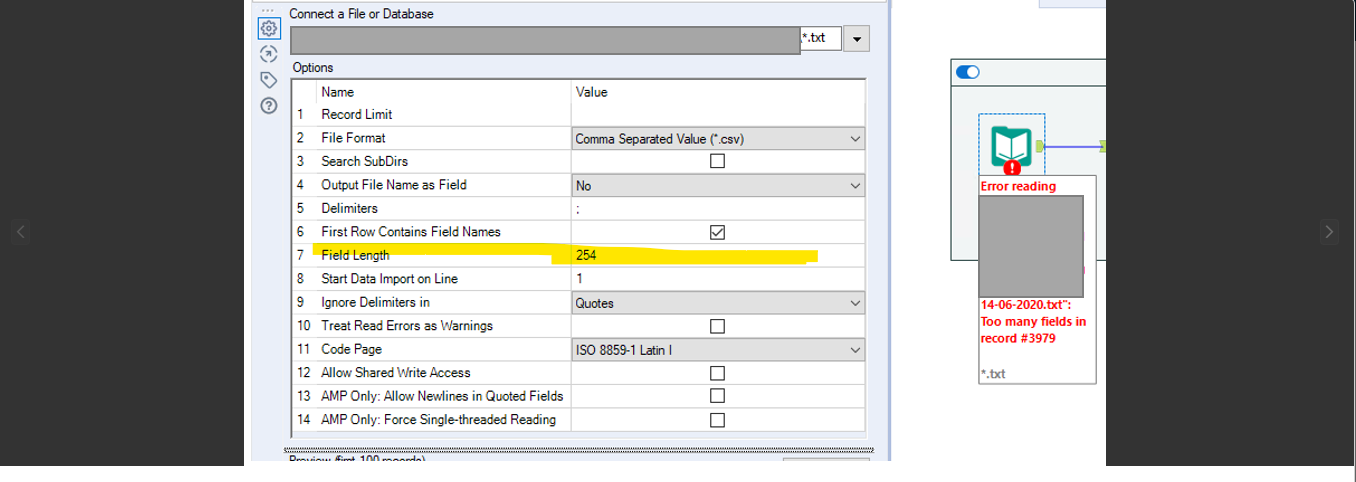Select the Input Data tool on canvas
Screen dimensions: 1356x482
coord(1011,146)
